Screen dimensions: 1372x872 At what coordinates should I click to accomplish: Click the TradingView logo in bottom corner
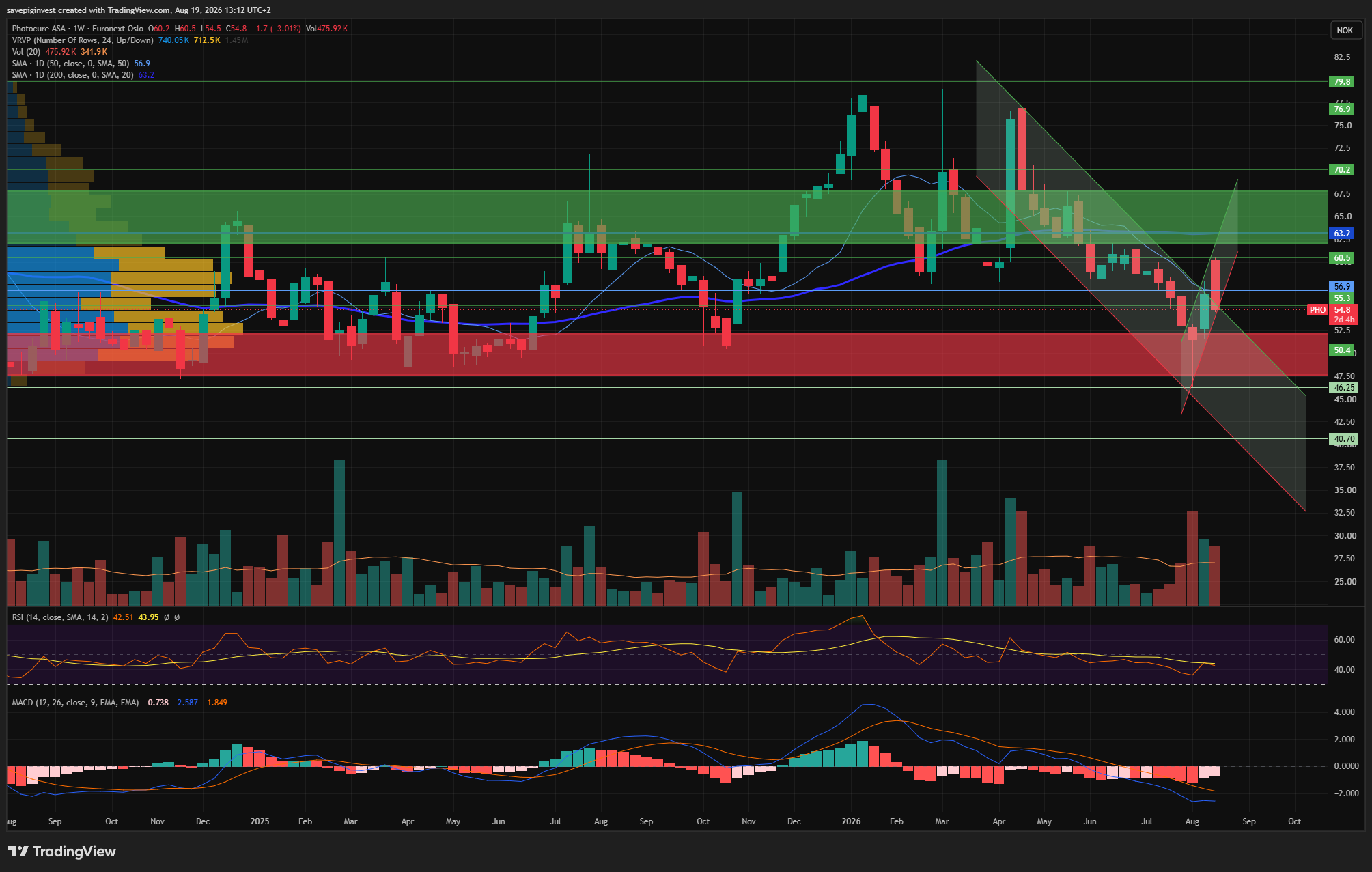pyautogui.click(x=62, y=851)
